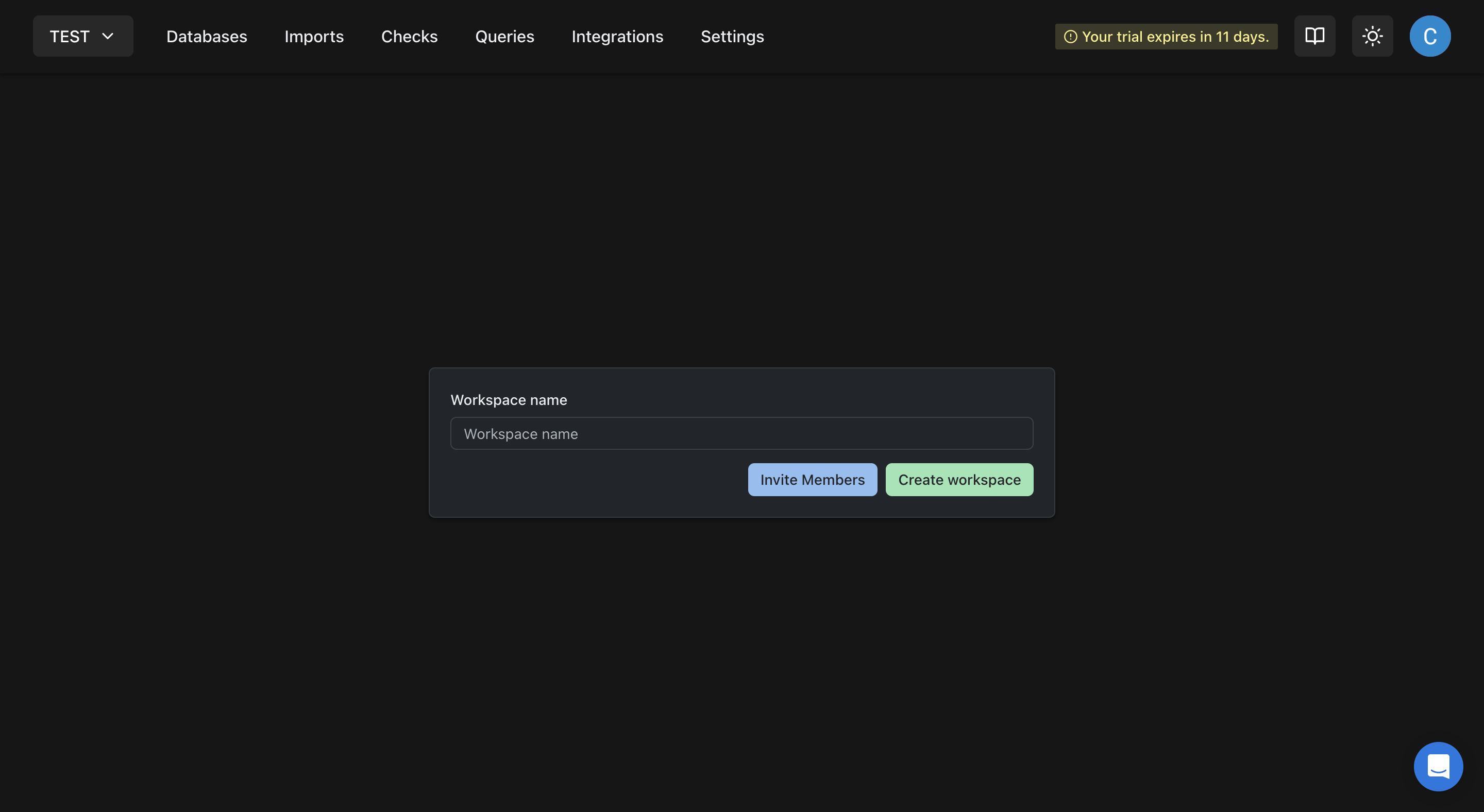Switch to the Queries section
Viewport: 1484px width, 812px height.
(504, 36)
